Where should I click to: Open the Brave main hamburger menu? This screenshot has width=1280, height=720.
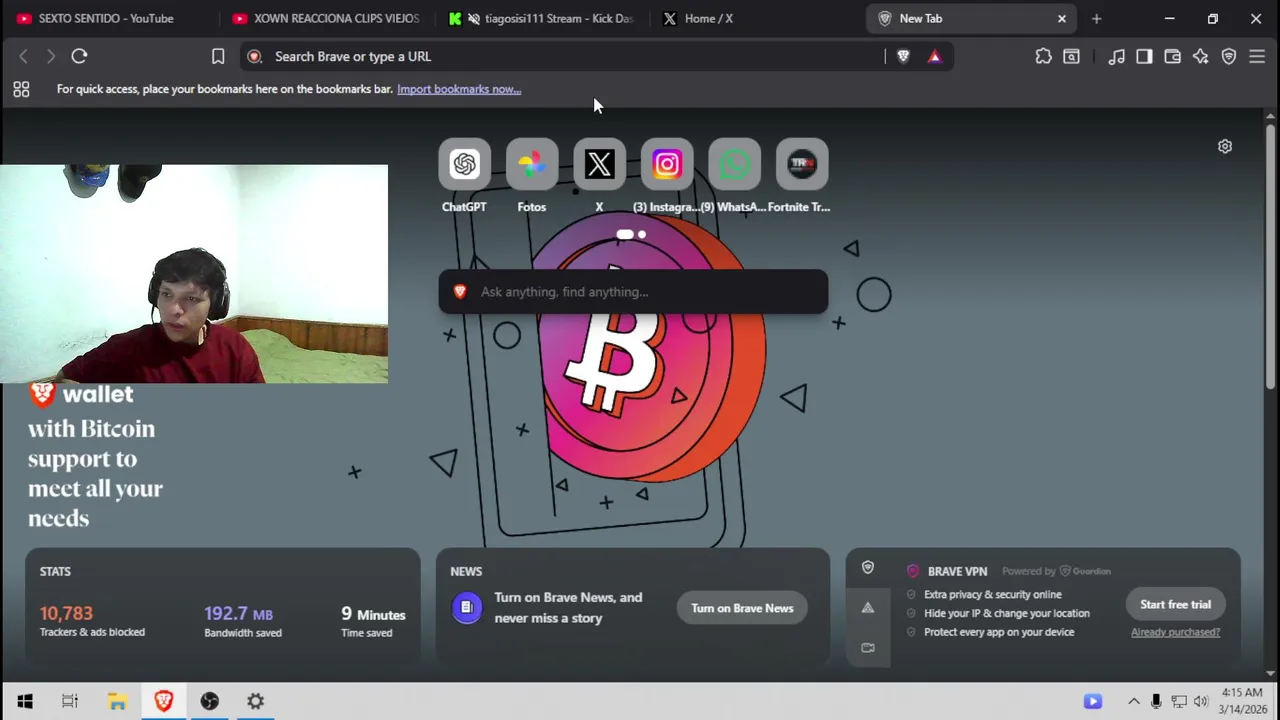click(x=1257, y=56)
